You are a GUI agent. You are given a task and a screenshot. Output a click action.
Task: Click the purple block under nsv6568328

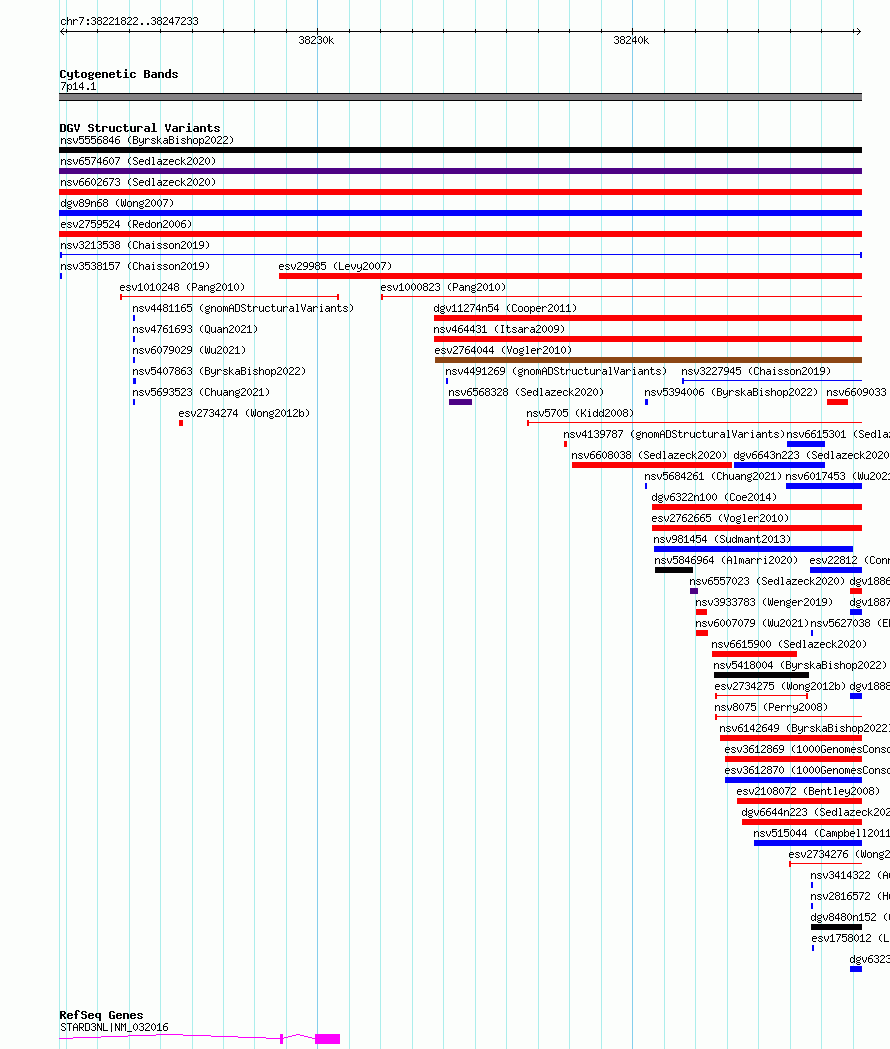[460, 402]
